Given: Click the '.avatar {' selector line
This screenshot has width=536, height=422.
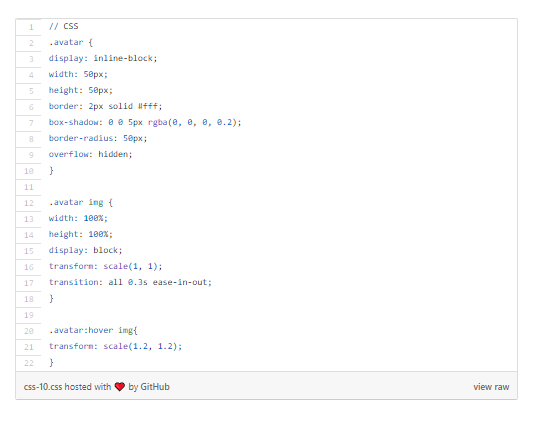Looking at the screenshot, I should coord(71,42).
